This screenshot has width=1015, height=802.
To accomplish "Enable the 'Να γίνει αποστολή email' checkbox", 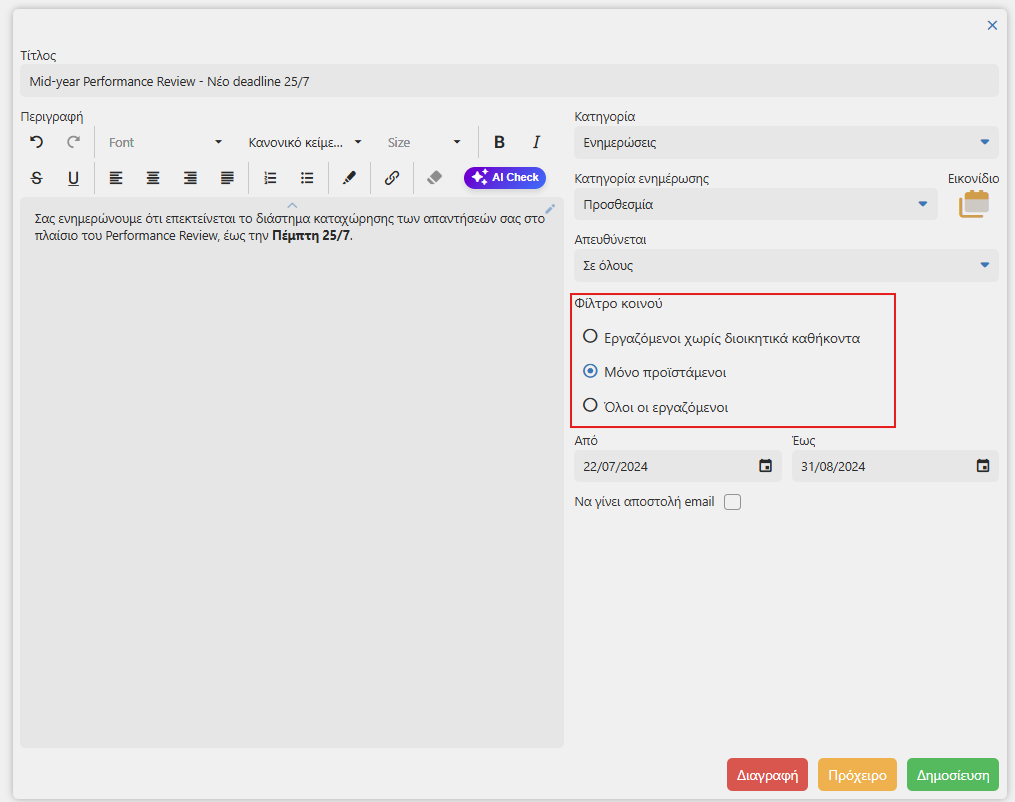I will (x=732, y=502).
